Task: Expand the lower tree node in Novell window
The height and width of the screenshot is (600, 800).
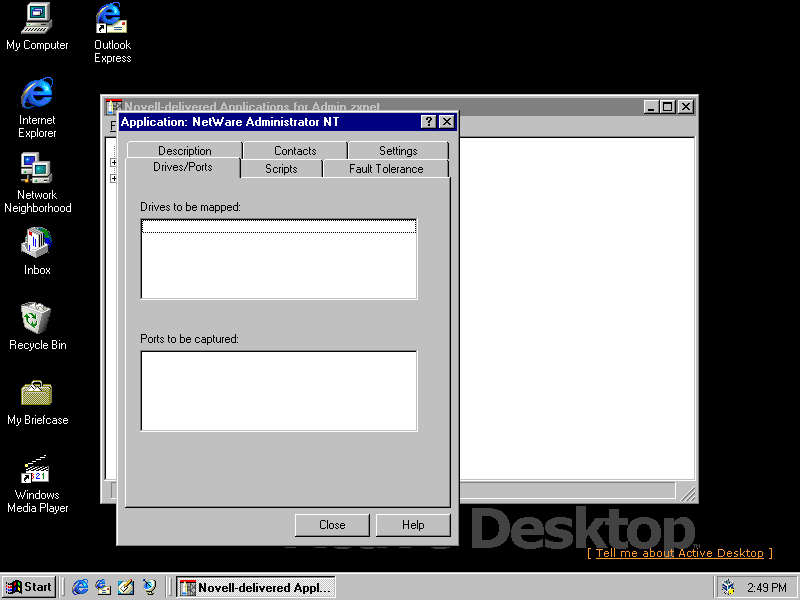Action: tap(114, 179)
